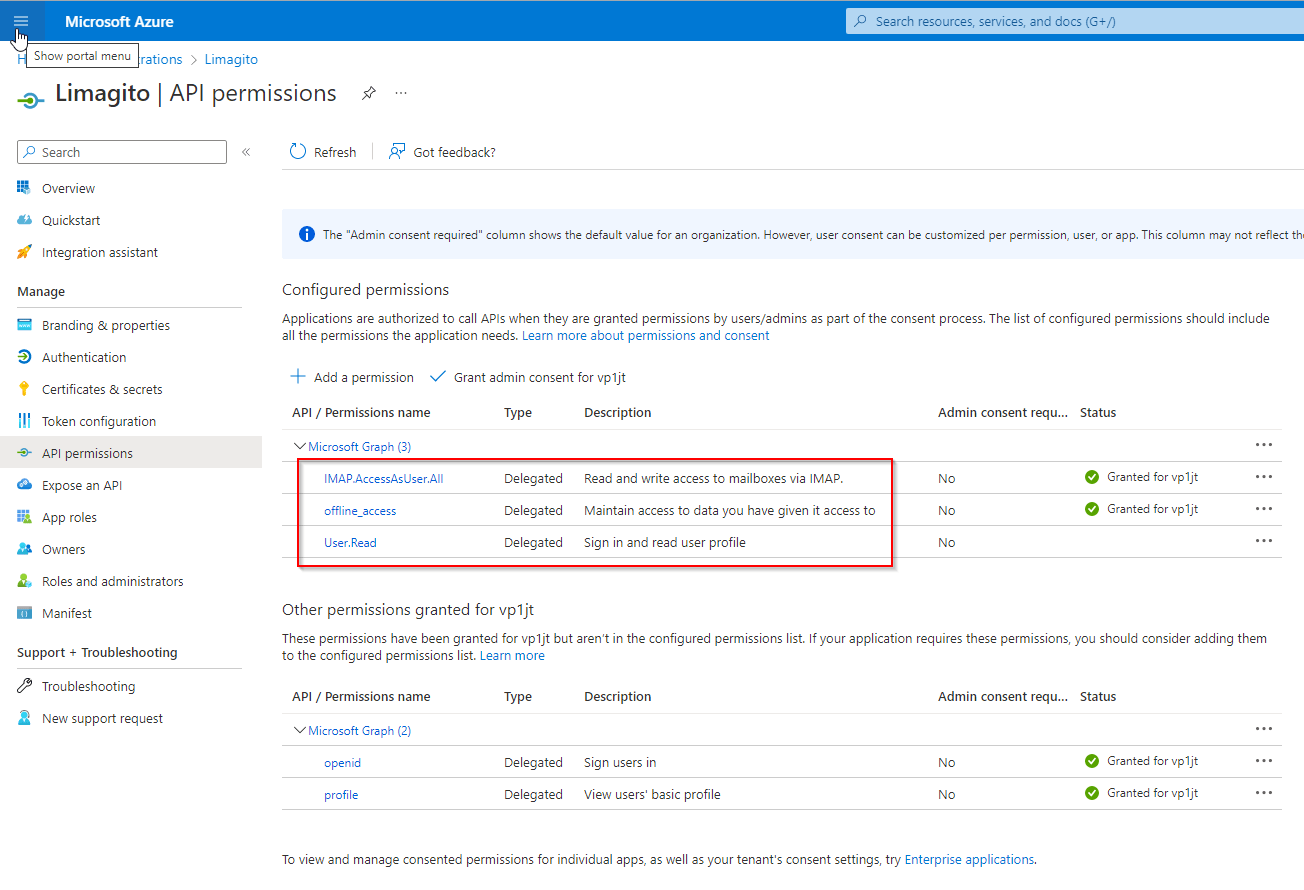Pin the Limagito API permissions page
The height and width of the screenshot is (890, 1304).
(x=369, y=93)
